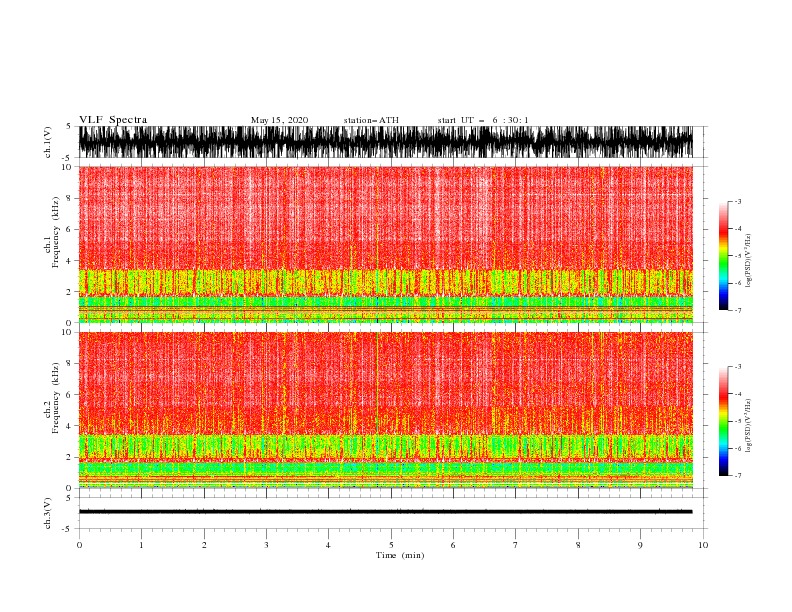Click the ch.1 waveform plot at top
The height and width of the screenshot is (612, 792).
coord(385,142)
